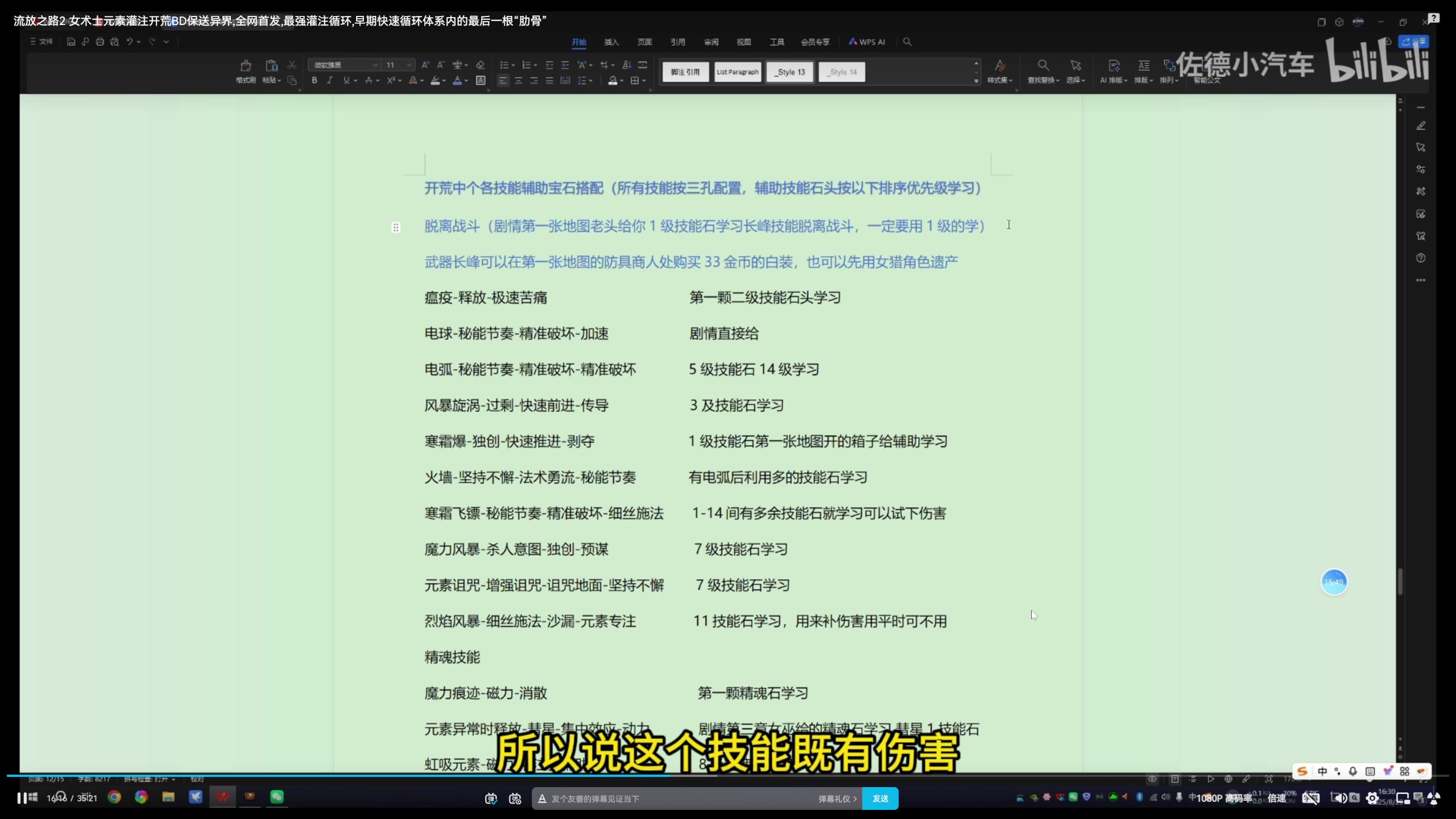Click the Style Set icon

(x=1000, y=65)
